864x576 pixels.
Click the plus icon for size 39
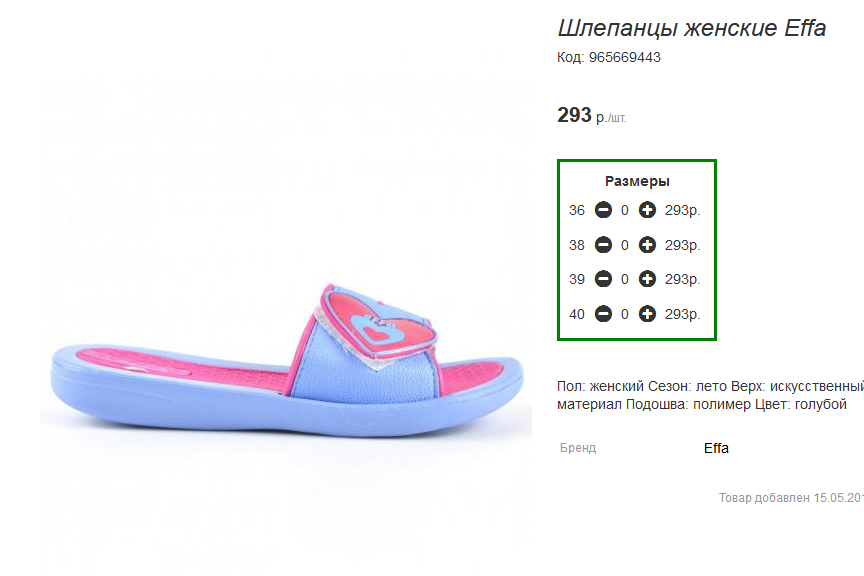(x=647, y=279)
